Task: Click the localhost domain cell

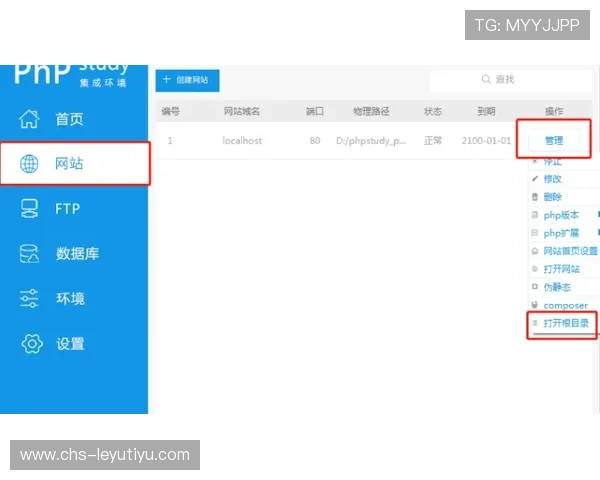Action: pyautogui.click(x=242, y=140)
